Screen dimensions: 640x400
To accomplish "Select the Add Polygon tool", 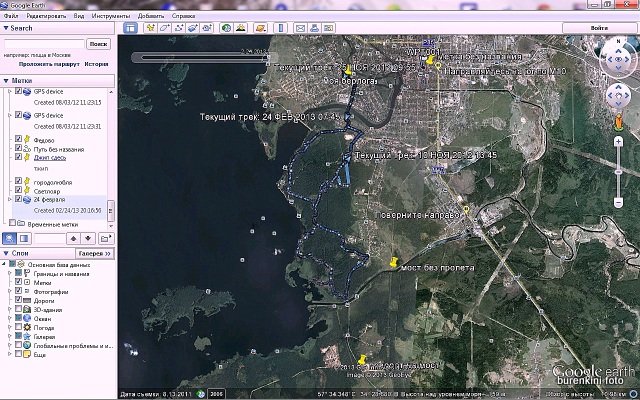I will click(164, 28).
